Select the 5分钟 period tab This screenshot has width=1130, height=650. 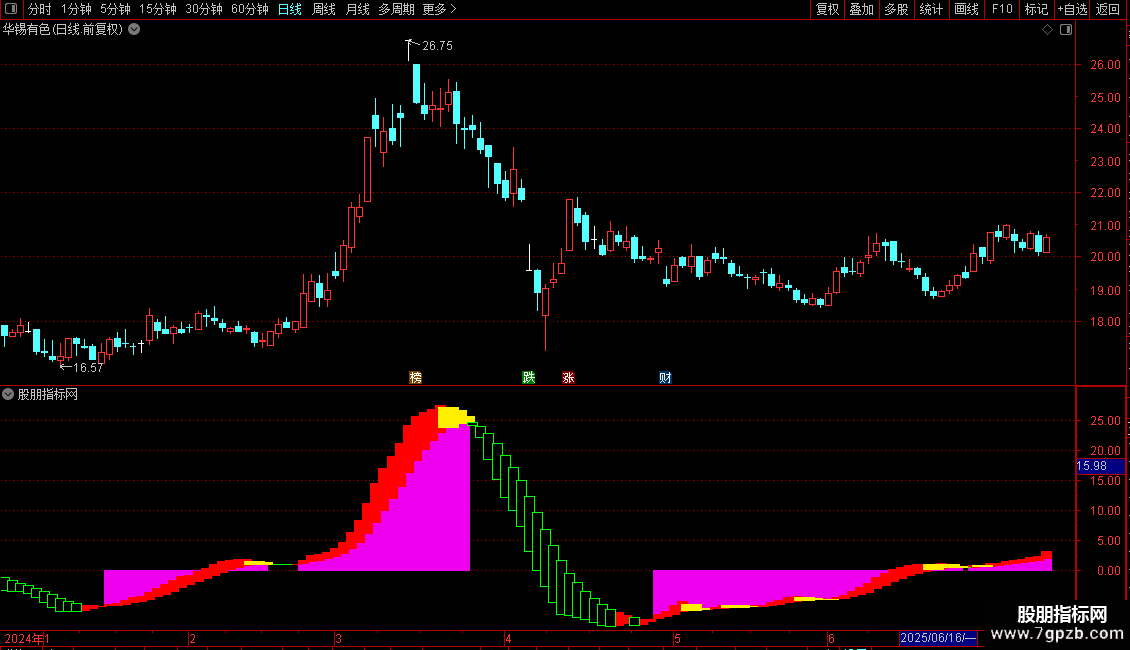115,9
